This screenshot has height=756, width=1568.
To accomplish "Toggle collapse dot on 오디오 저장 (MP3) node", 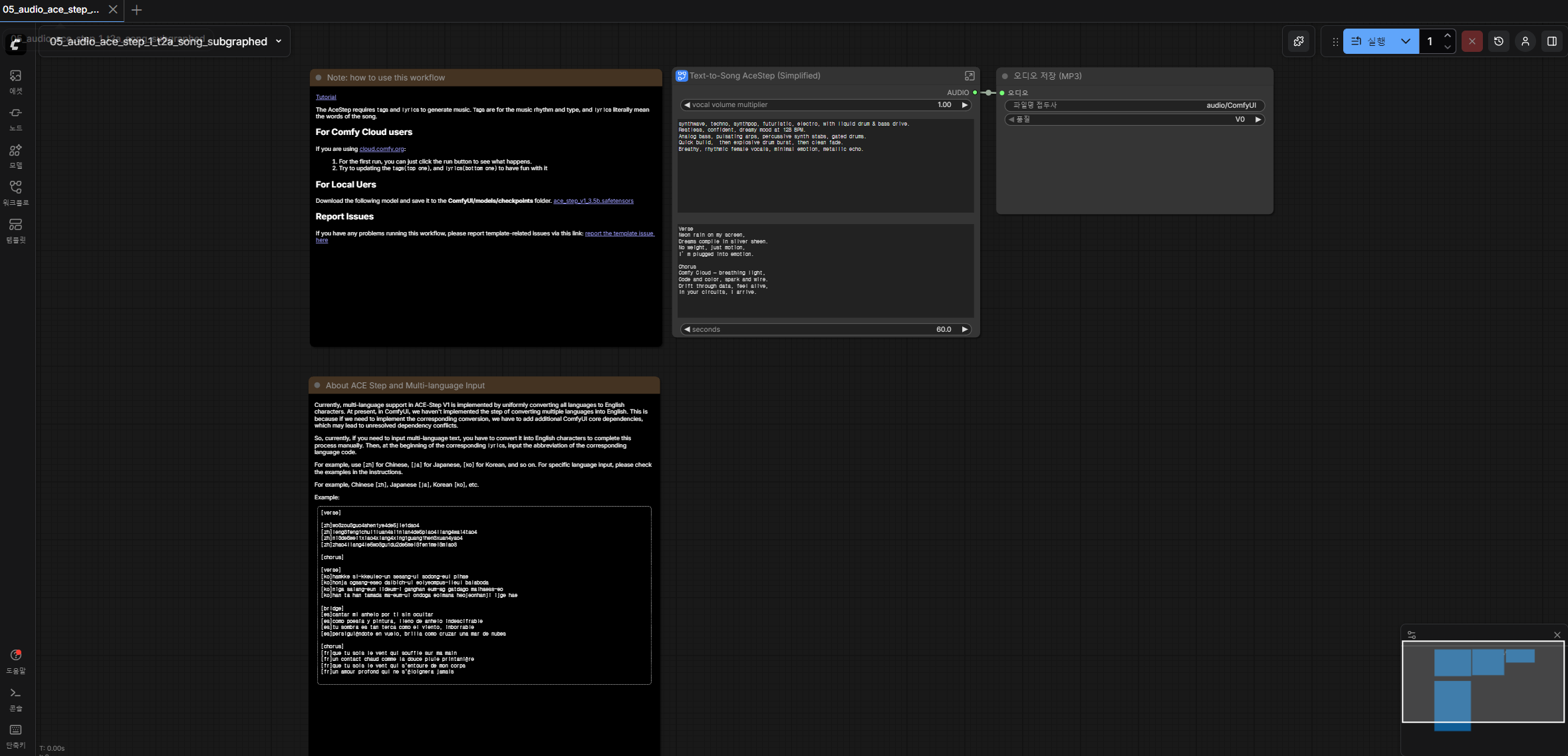I will 1005,76.
